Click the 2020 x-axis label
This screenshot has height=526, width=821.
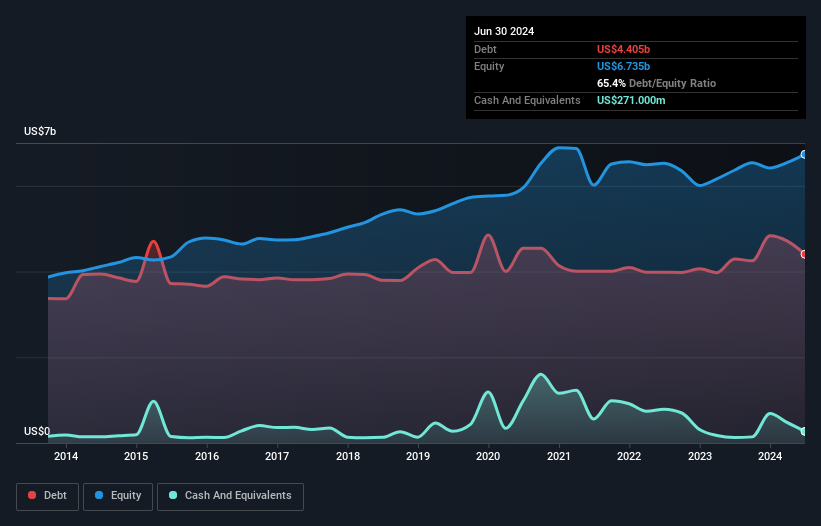[x=488, y=456]
